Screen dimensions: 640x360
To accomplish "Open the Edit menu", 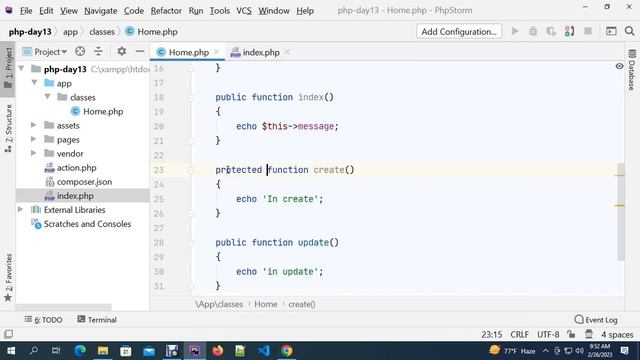I will click(46, 11).
